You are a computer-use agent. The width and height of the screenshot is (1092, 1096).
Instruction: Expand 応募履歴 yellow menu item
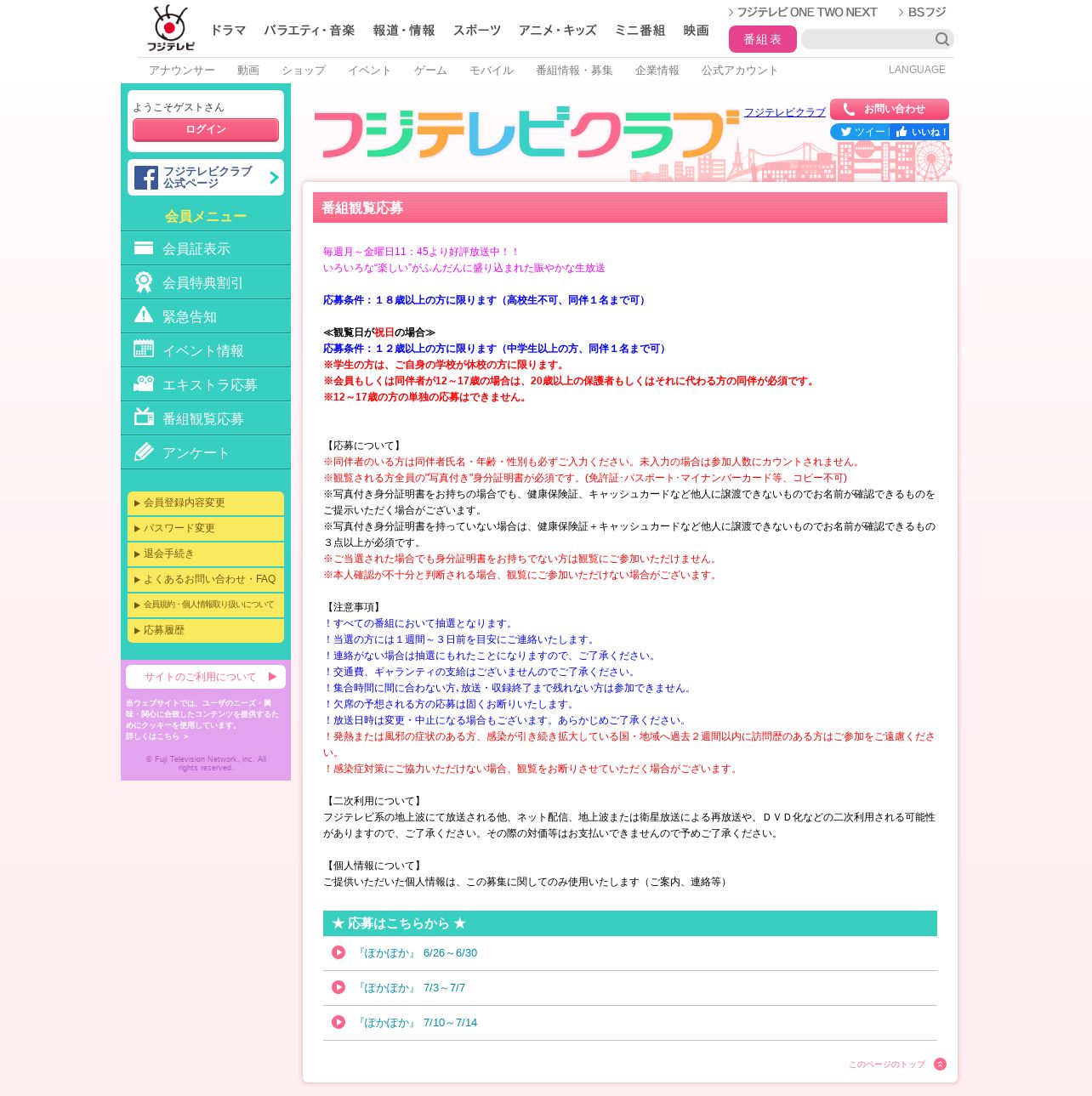206,630
